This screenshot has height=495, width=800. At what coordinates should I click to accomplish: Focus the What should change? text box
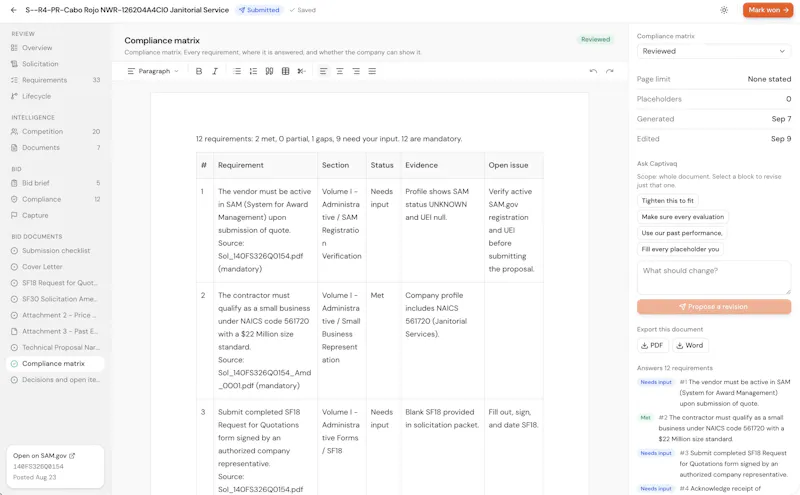[714, 278]
